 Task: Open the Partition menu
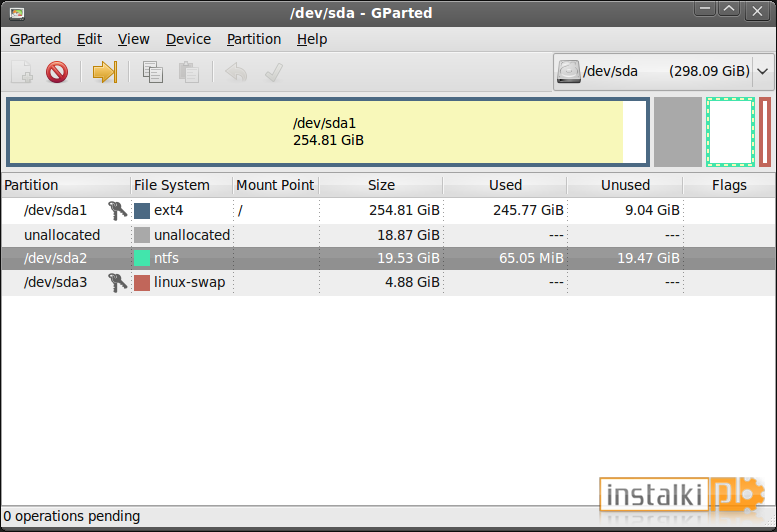pyautogui.click(x=254, y=39)
